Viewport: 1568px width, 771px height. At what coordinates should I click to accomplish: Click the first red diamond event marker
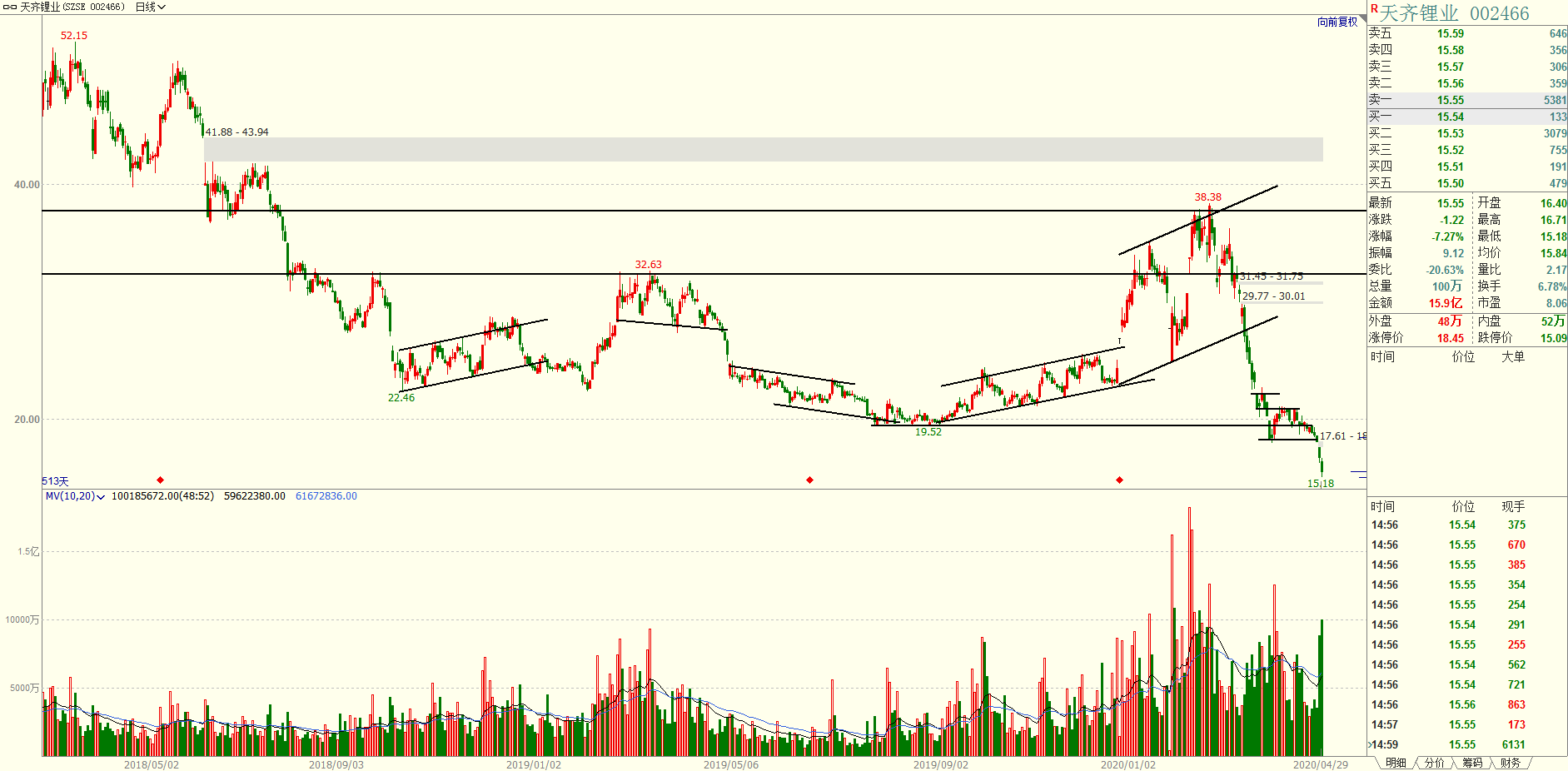[160, 480]
